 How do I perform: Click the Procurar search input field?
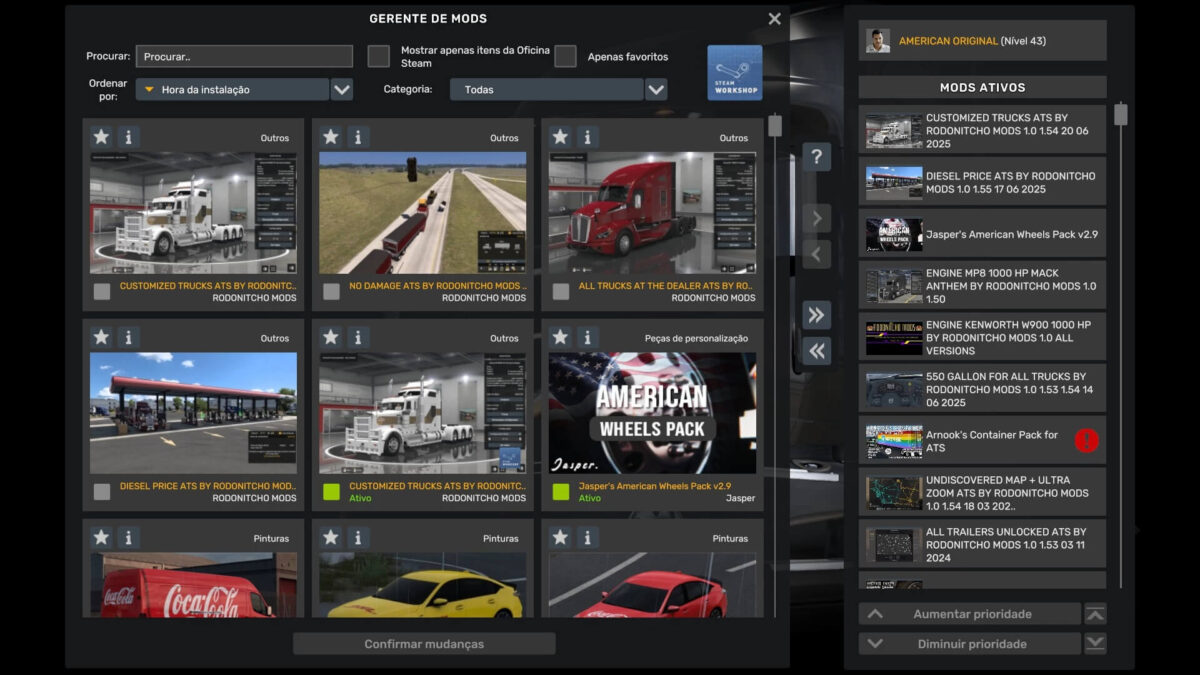pyautogui.click(x=244, y=57)
